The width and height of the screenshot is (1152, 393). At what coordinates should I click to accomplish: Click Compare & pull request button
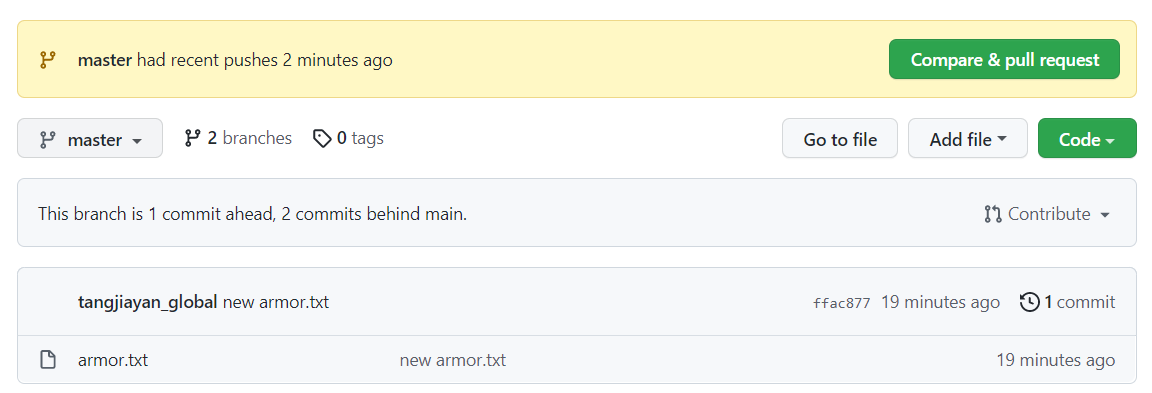tap(1004, 60)
